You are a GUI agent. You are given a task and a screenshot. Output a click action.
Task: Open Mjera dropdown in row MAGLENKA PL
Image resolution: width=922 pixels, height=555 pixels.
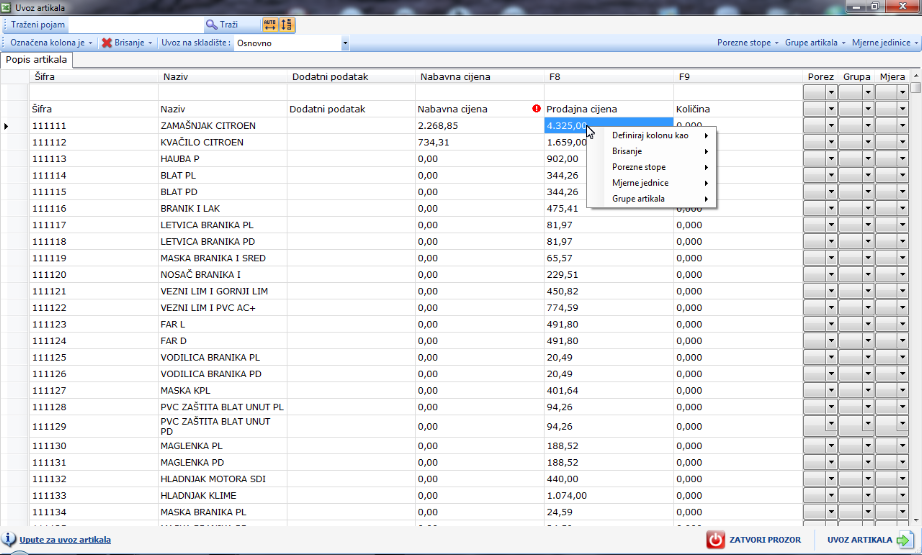click(903, 446)
